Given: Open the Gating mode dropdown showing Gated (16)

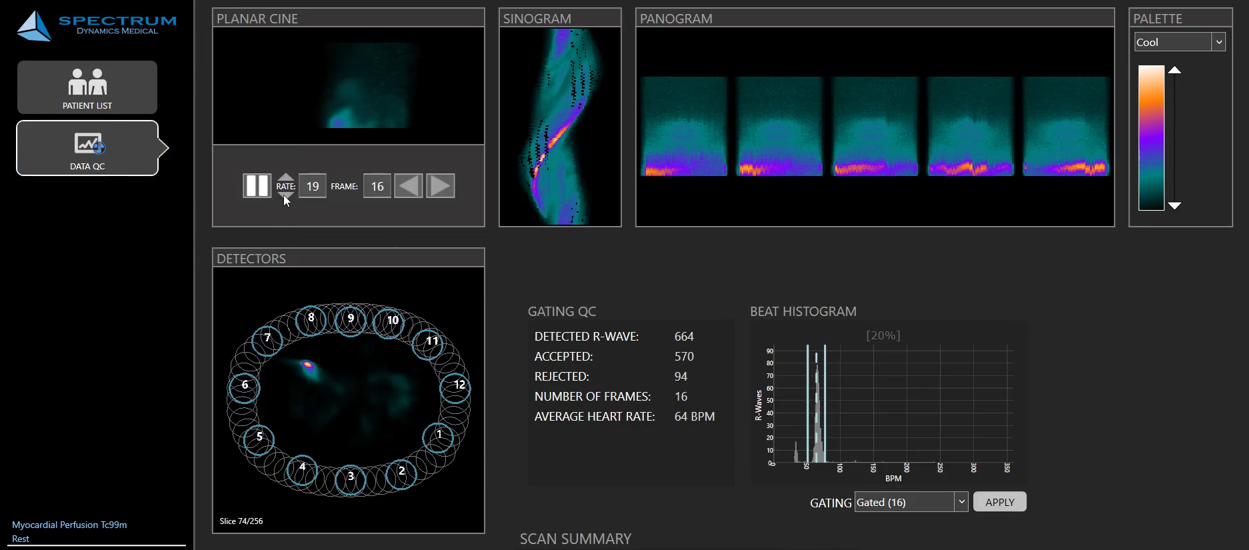Looking at the screenshot, I should pyautogui.click(x=911, y=502).
